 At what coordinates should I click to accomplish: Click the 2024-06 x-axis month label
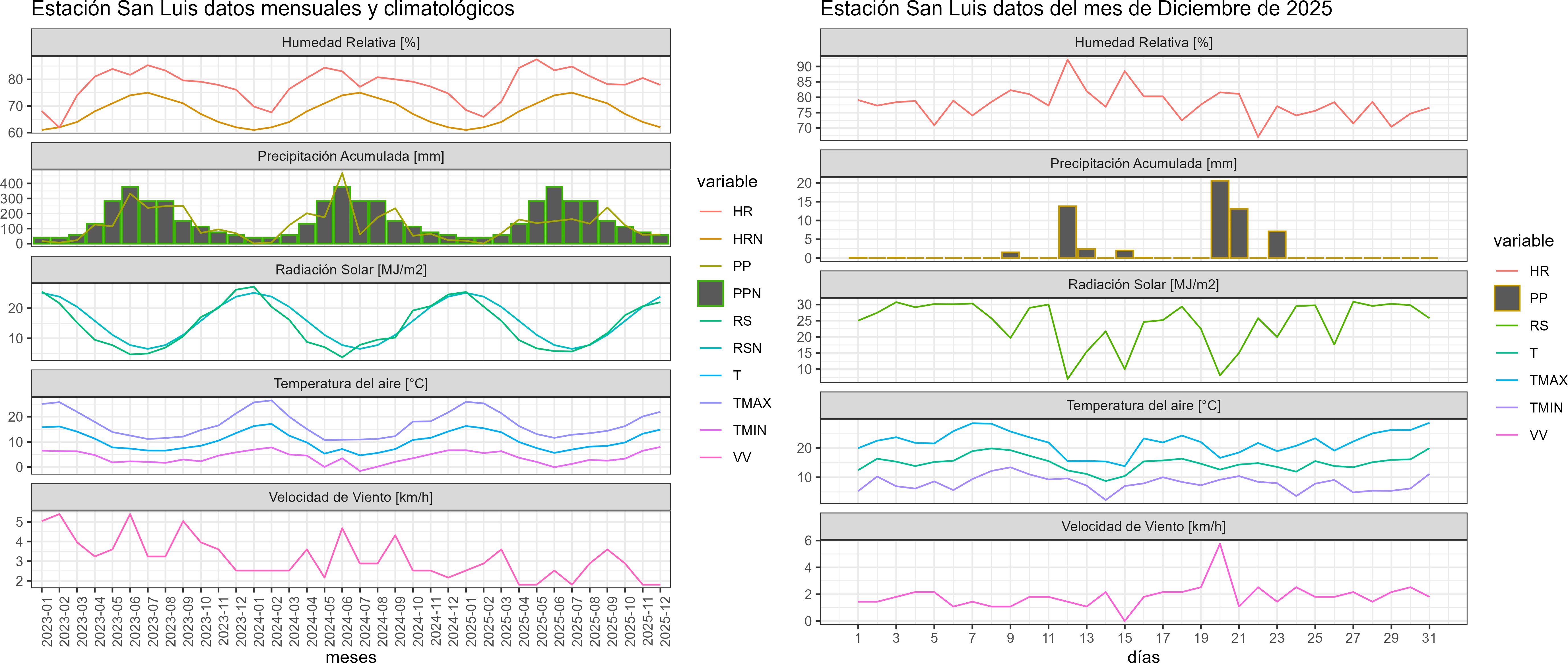point(347,621)
